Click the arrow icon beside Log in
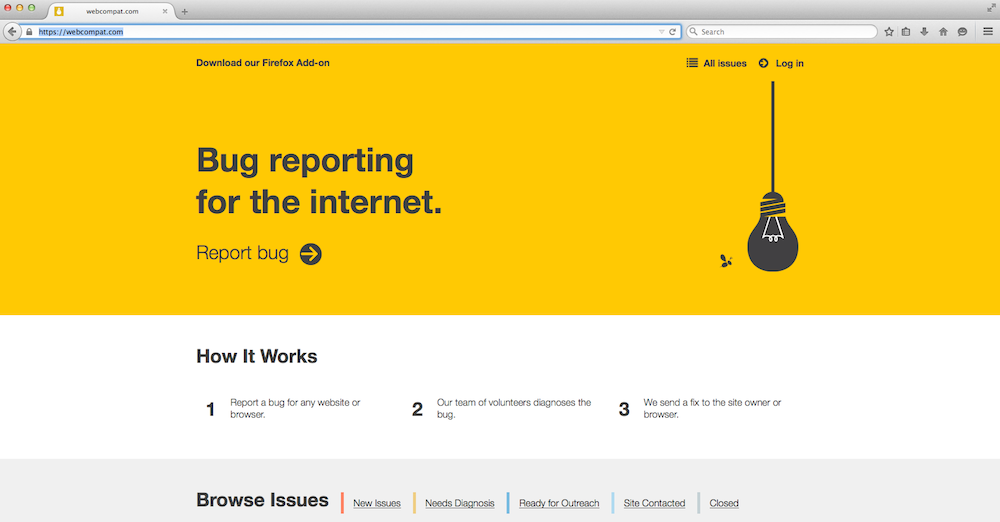The image size is (1000, 522). [763, 63]
